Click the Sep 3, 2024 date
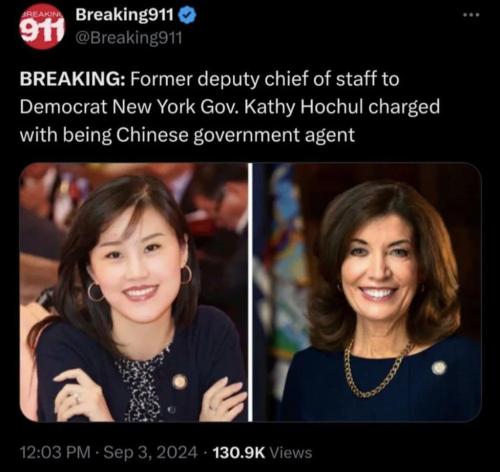 pos(151,453)
